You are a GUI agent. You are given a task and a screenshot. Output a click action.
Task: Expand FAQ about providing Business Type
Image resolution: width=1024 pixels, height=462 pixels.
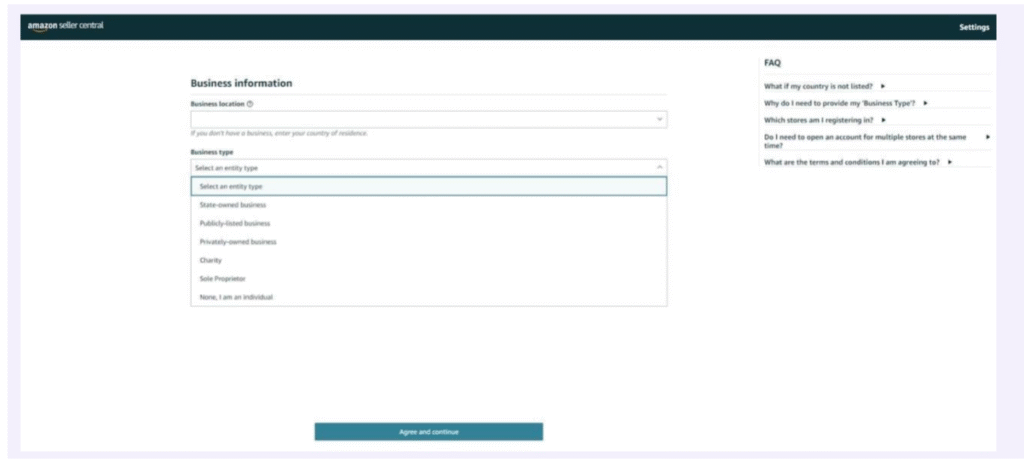[846, 103]
